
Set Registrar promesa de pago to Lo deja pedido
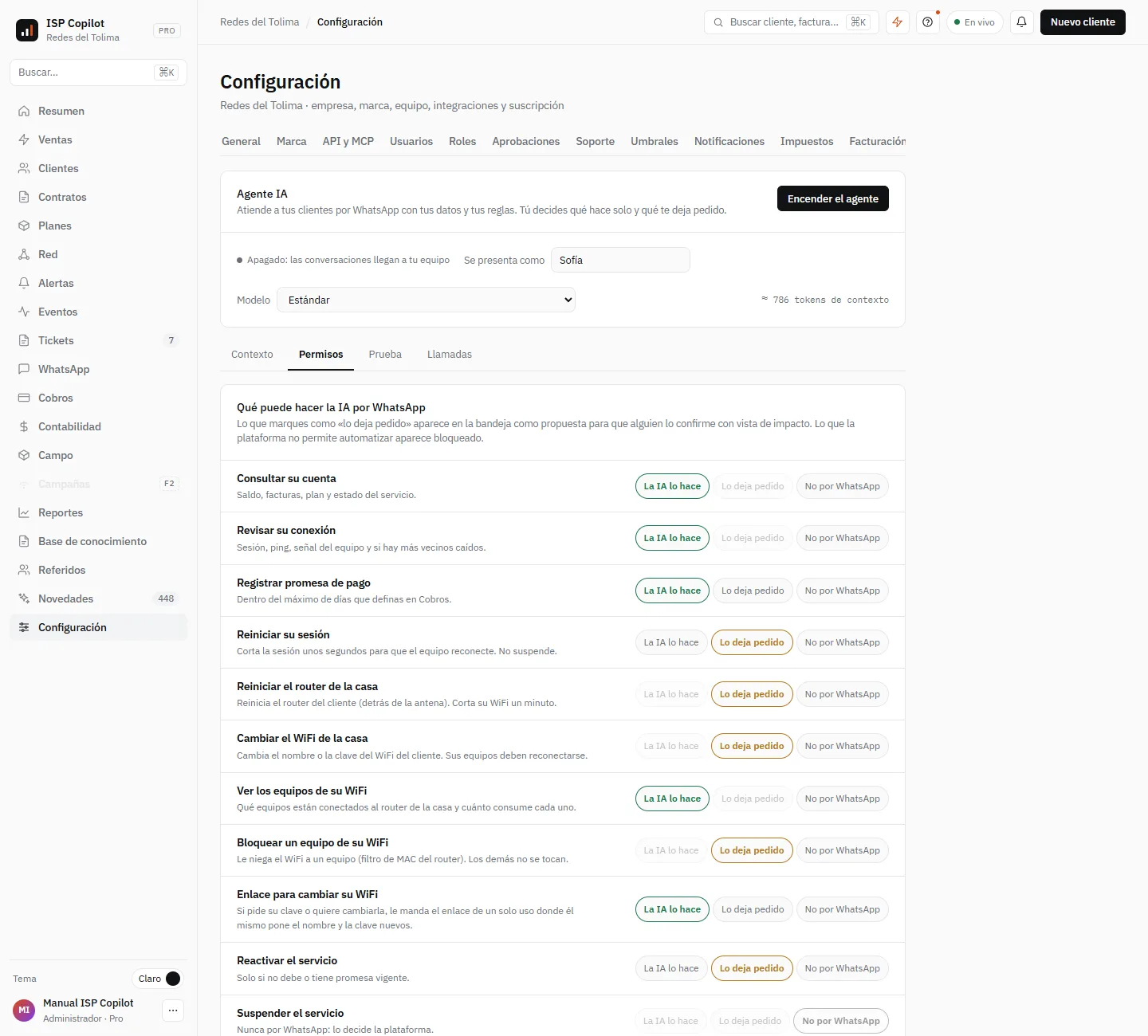click(x=753, y=591)
